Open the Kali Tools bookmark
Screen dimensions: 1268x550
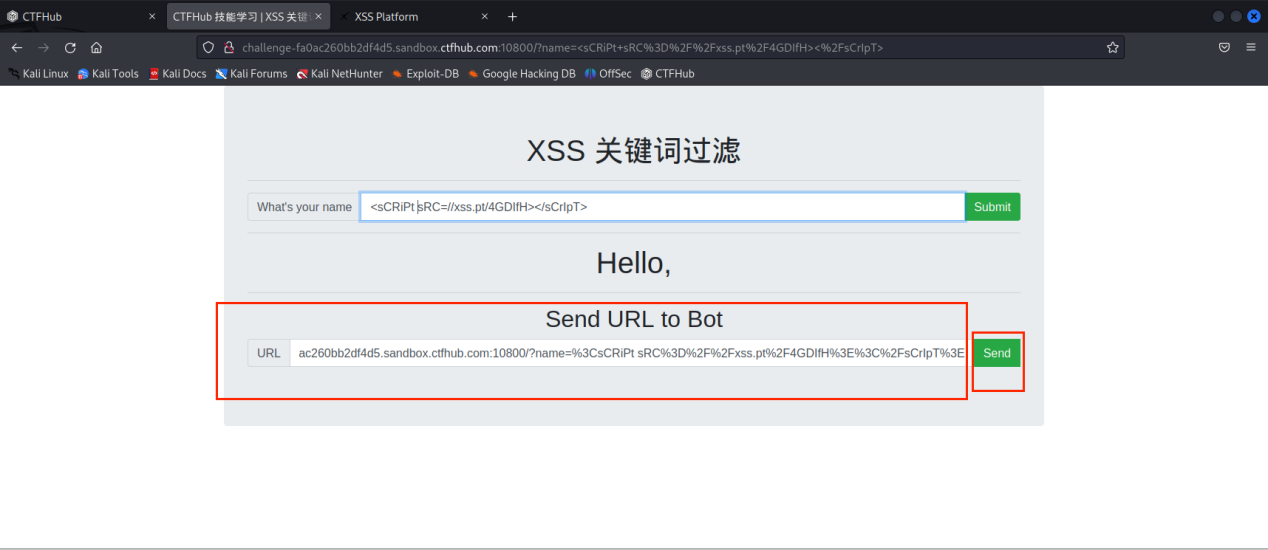(x=108, y=73)
